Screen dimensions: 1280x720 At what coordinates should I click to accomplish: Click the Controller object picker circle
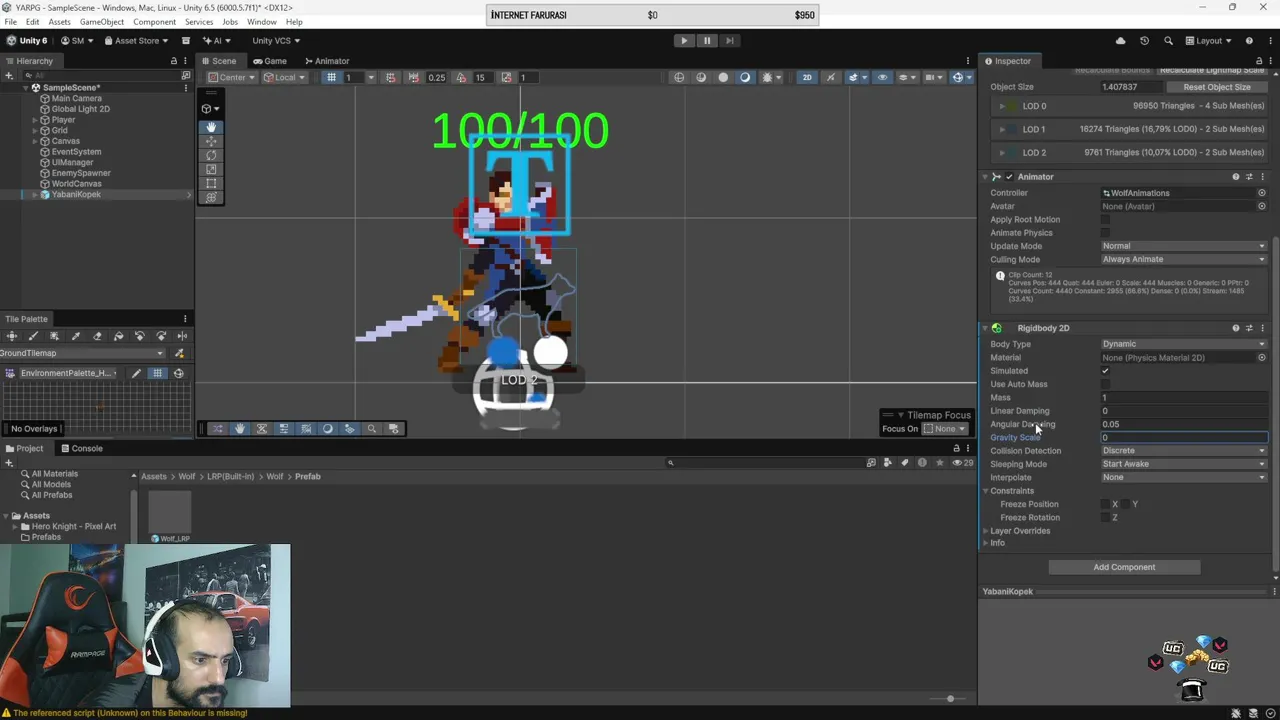coord(1262,193)
